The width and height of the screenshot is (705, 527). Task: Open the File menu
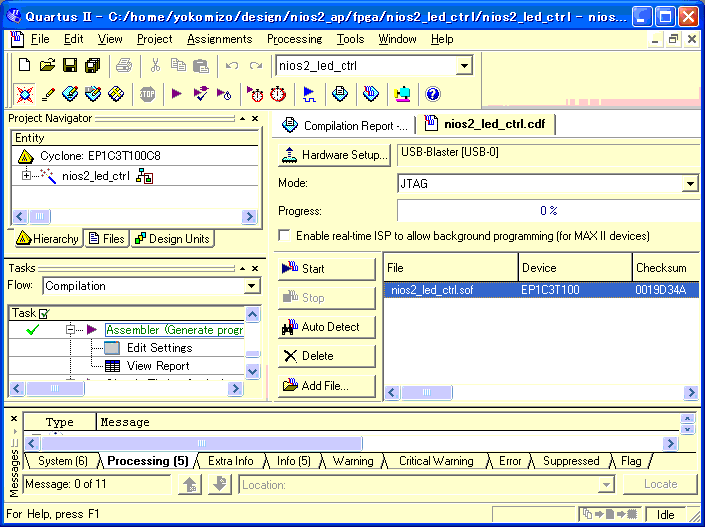(40, 39)
